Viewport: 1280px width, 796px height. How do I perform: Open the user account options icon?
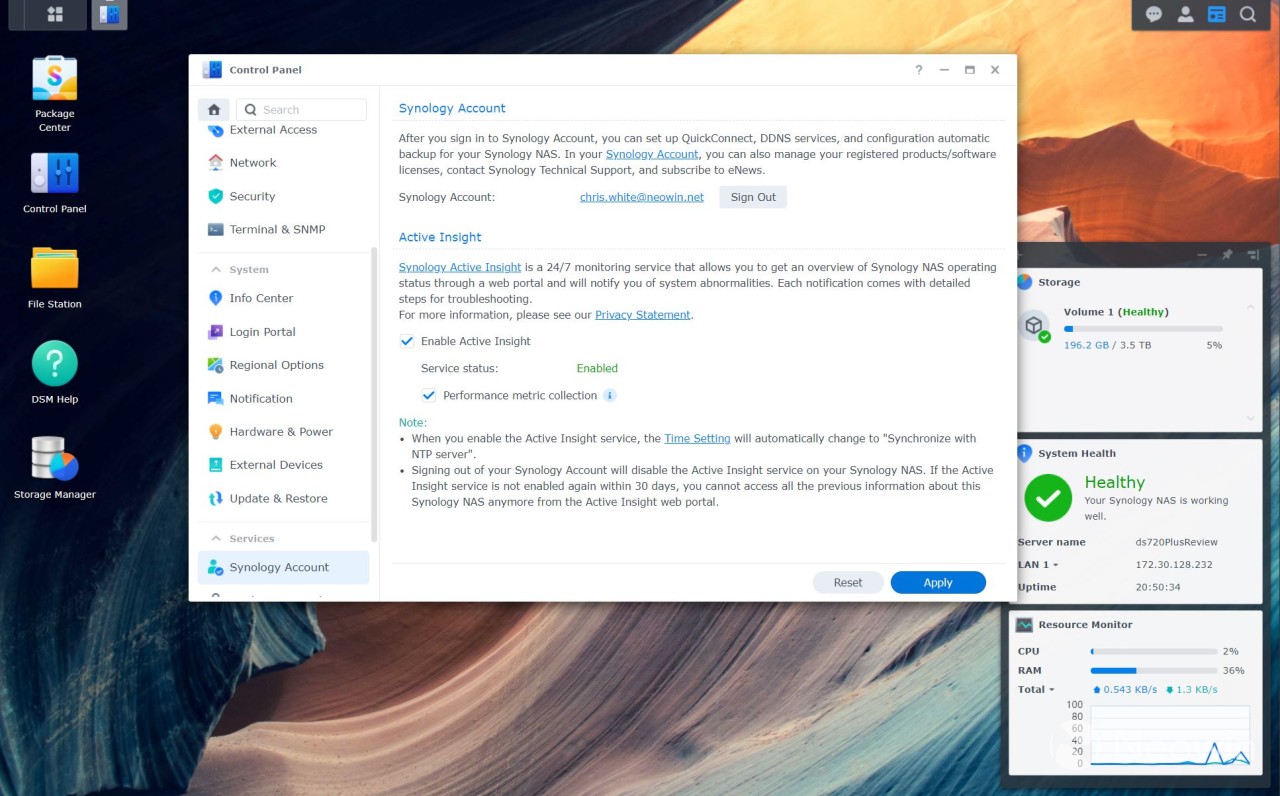point(1185,15)
